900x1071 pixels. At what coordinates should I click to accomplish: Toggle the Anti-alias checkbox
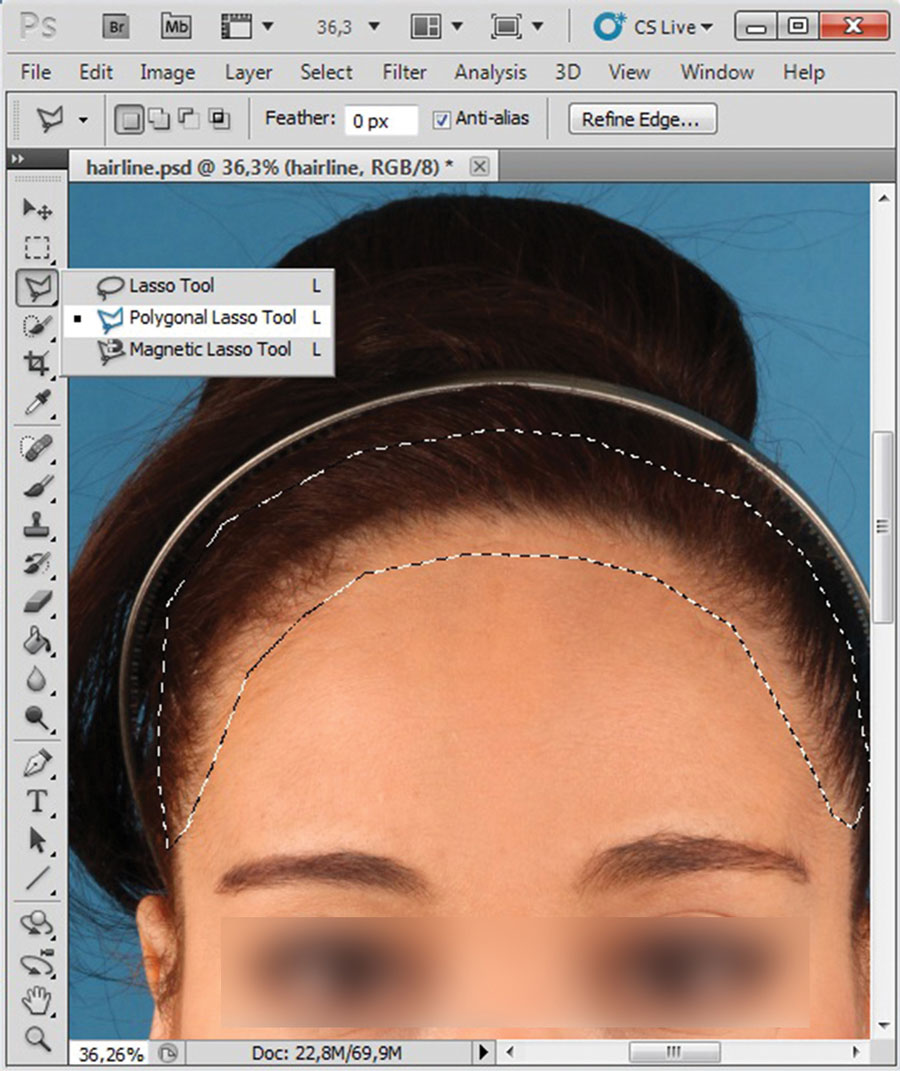441,120
